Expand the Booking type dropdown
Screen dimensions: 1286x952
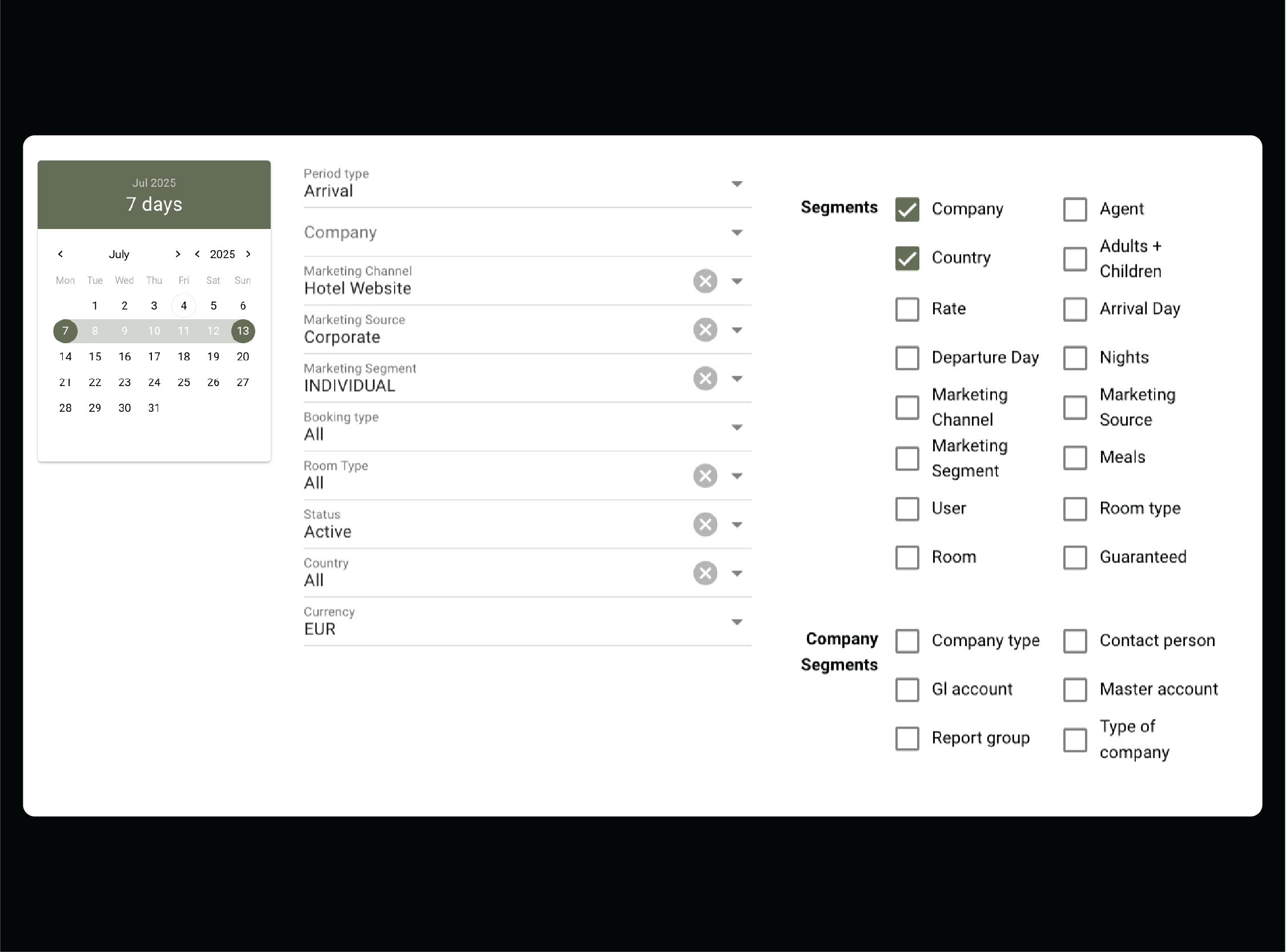tap(736, 427)
